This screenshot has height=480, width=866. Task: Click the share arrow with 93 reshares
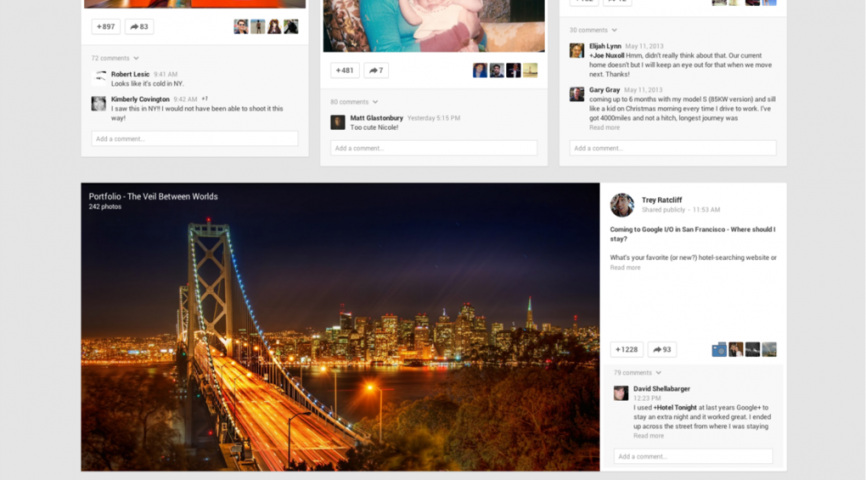[661, 349]
